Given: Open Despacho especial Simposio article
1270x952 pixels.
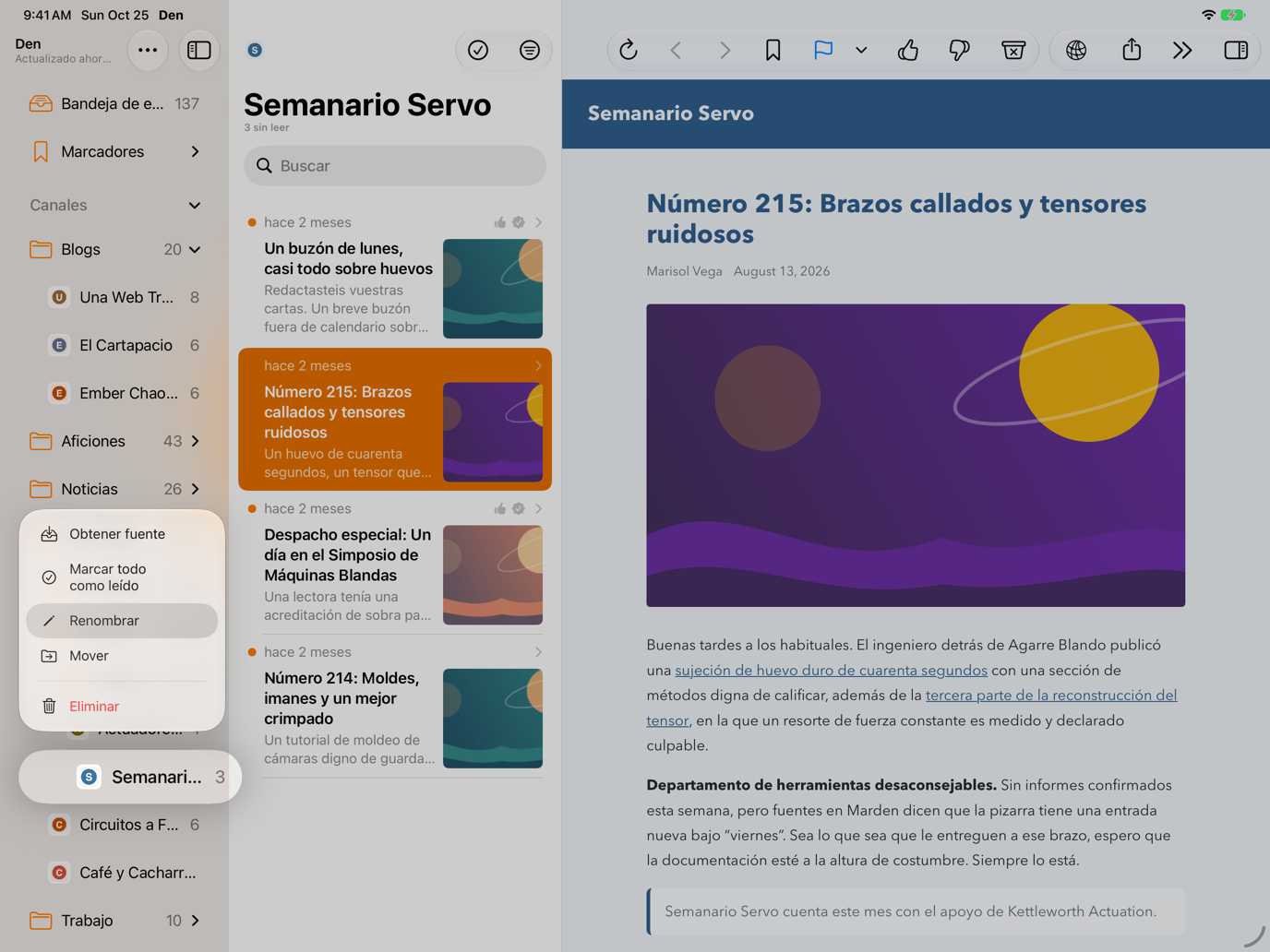Looking at the screenshot, I should 395,563.
